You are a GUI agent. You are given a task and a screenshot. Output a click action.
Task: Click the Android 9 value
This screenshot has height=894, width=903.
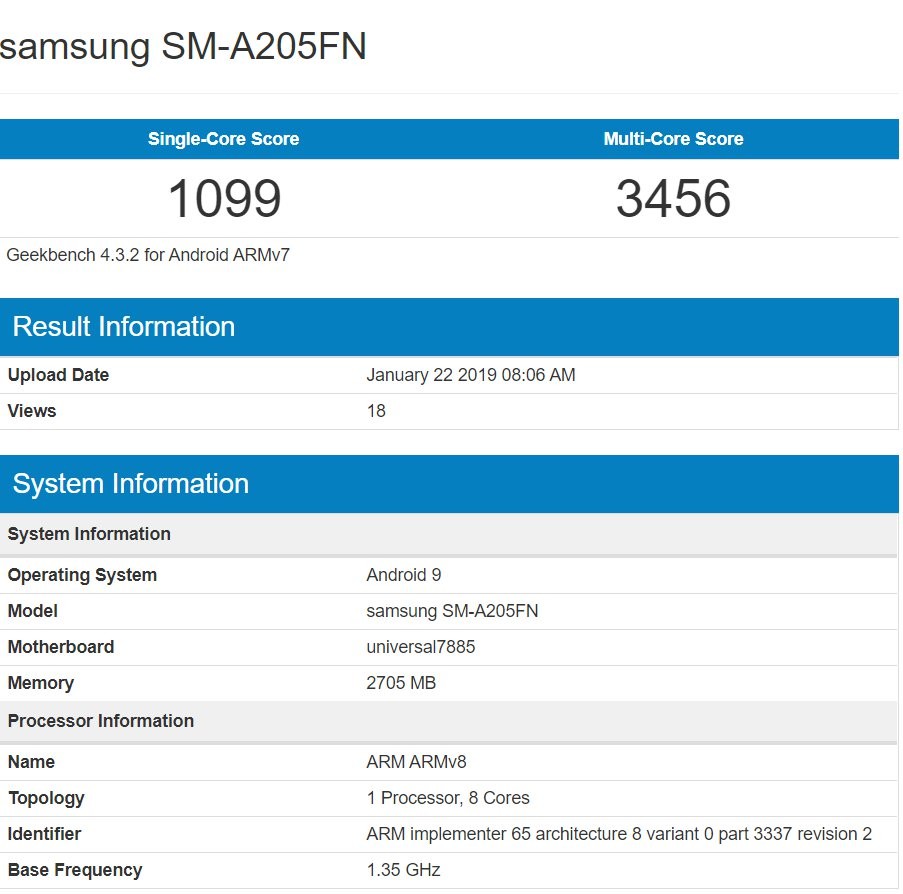pos(404,575)
